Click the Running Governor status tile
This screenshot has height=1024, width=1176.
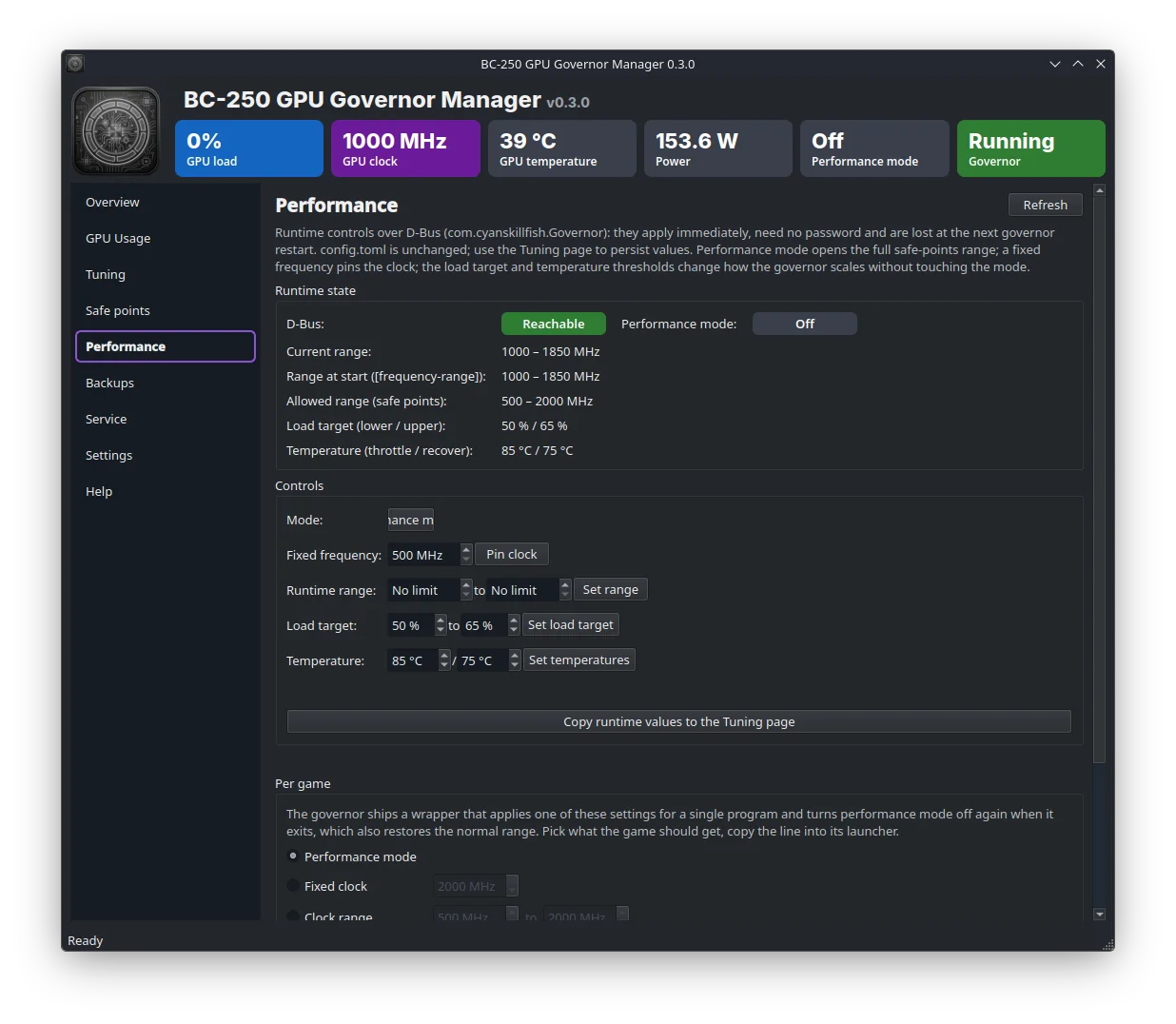1030,148
